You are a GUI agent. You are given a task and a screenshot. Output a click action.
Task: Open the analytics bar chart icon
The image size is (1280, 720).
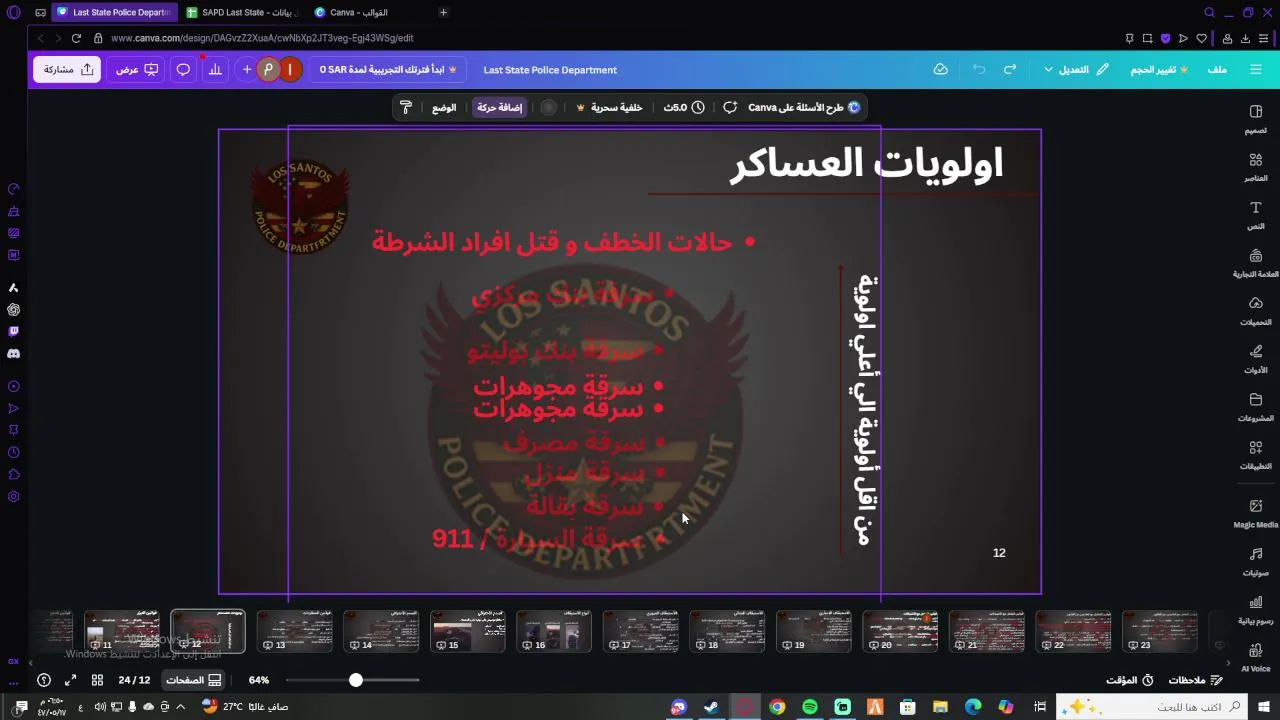pos(214,70)
